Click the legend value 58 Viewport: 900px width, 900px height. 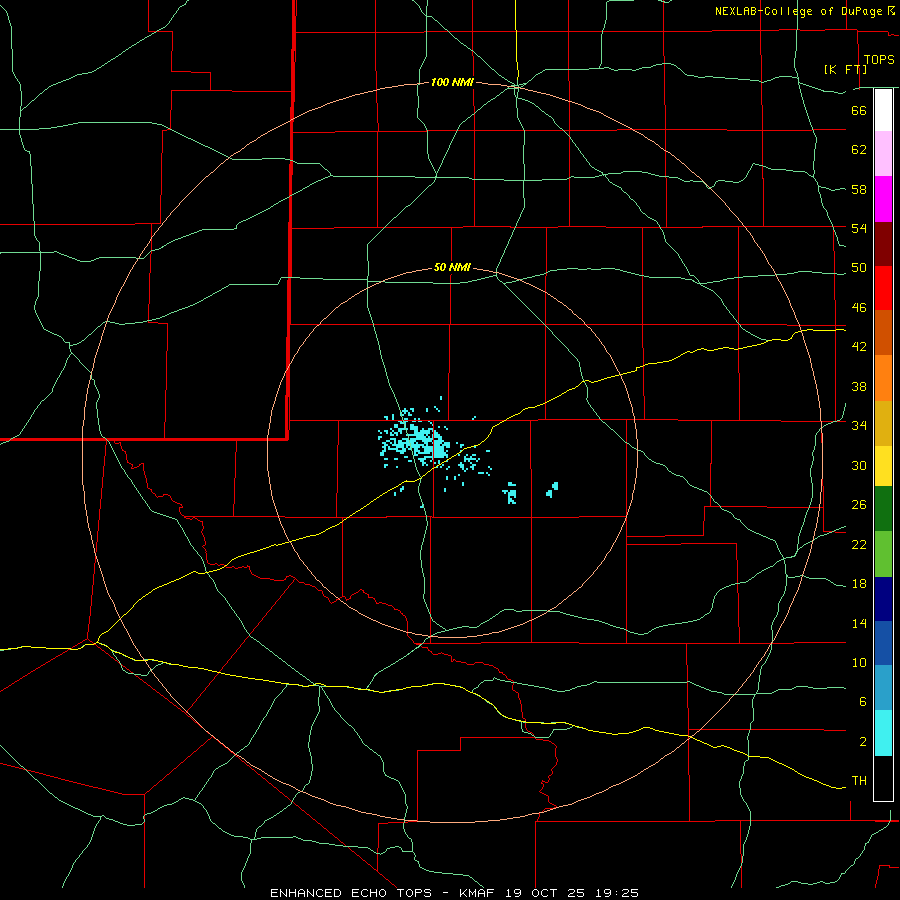(x=859, y=189)
